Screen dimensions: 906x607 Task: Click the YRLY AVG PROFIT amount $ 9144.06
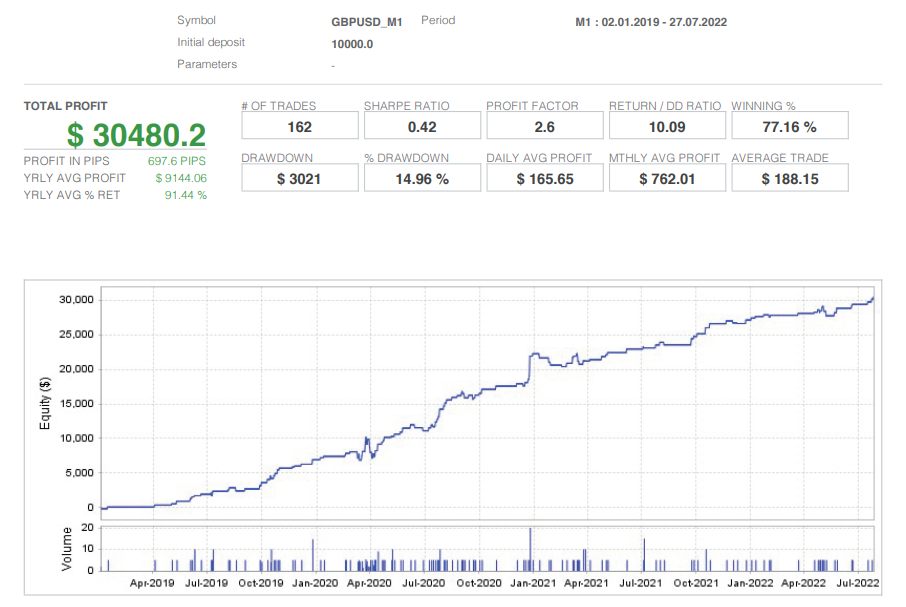[x=180, y=178]
